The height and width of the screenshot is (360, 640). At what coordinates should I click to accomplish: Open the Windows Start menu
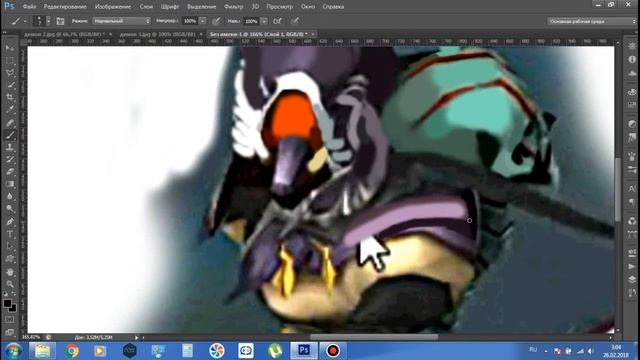pos(13,351)
